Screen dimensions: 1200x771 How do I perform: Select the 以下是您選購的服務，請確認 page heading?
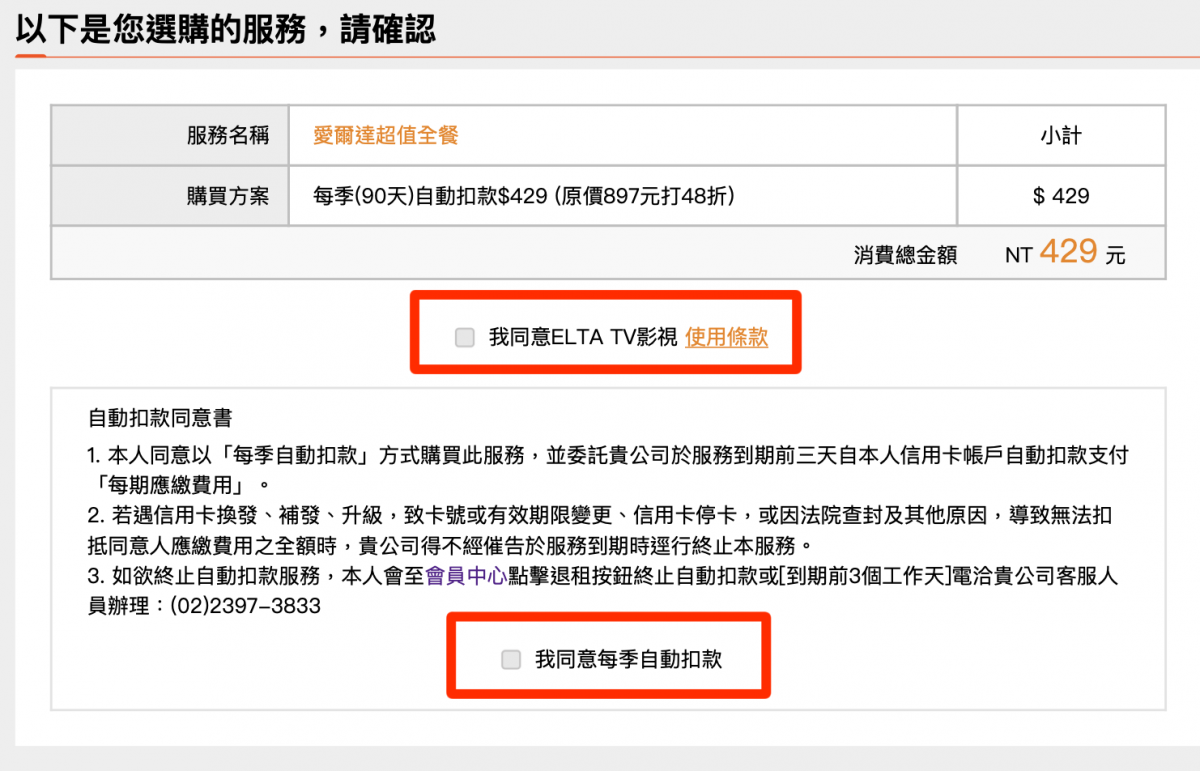(226, 28)
